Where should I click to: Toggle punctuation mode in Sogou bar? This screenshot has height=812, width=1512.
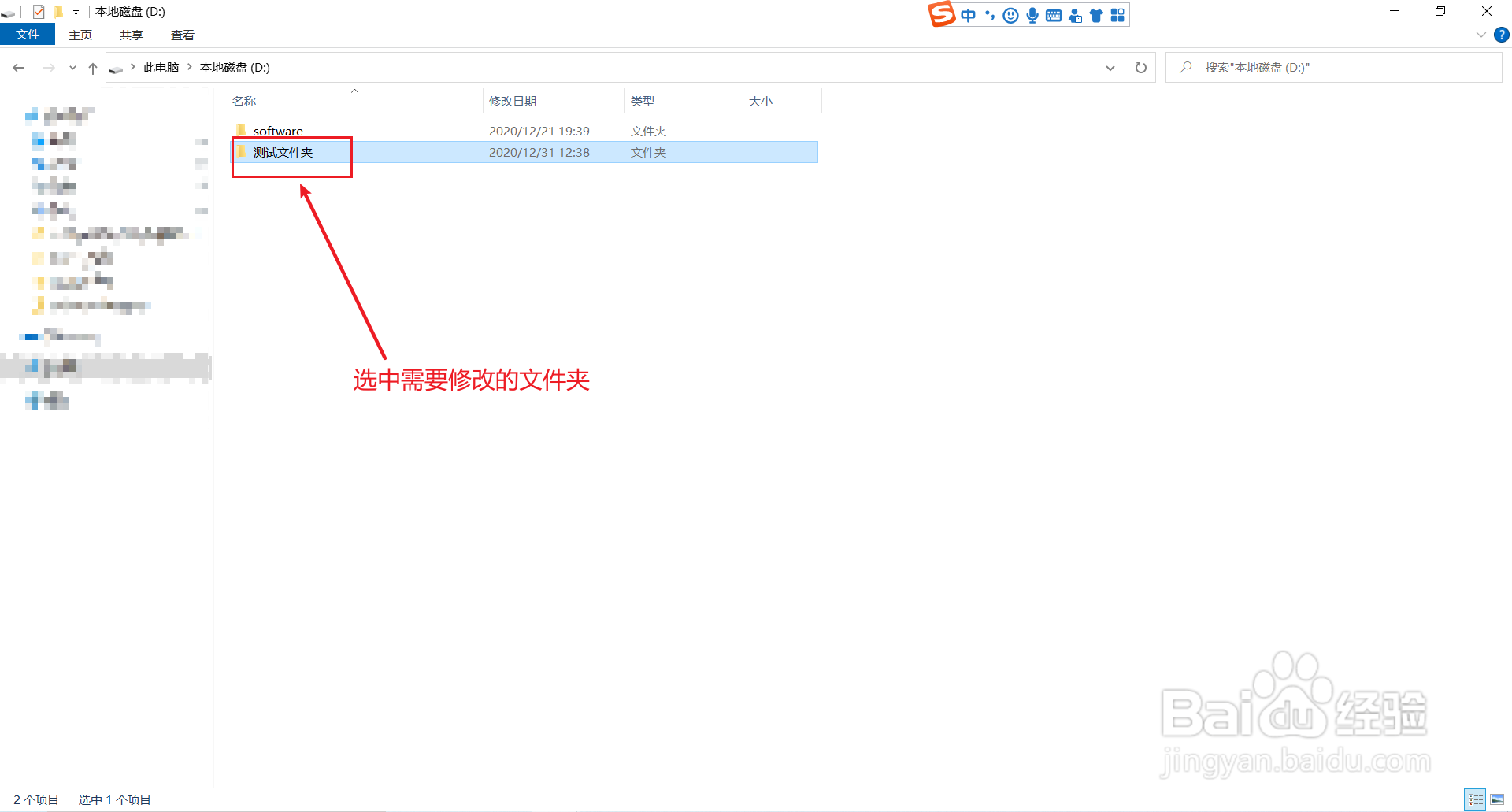coord(990,15)
